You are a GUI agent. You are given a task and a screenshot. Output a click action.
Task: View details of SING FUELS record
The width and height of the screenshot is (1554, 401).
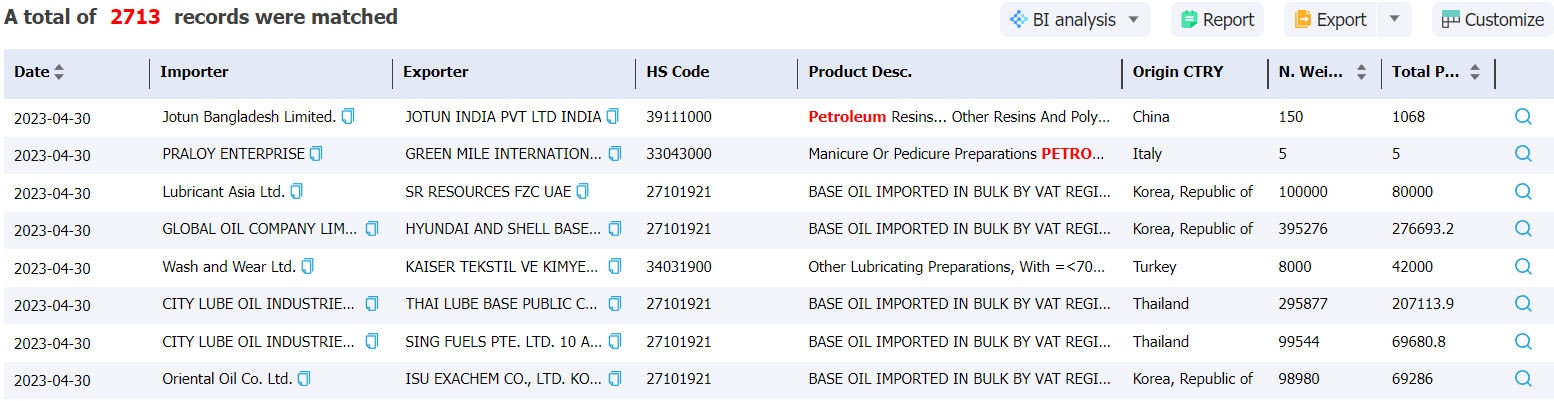(1523, 342)
